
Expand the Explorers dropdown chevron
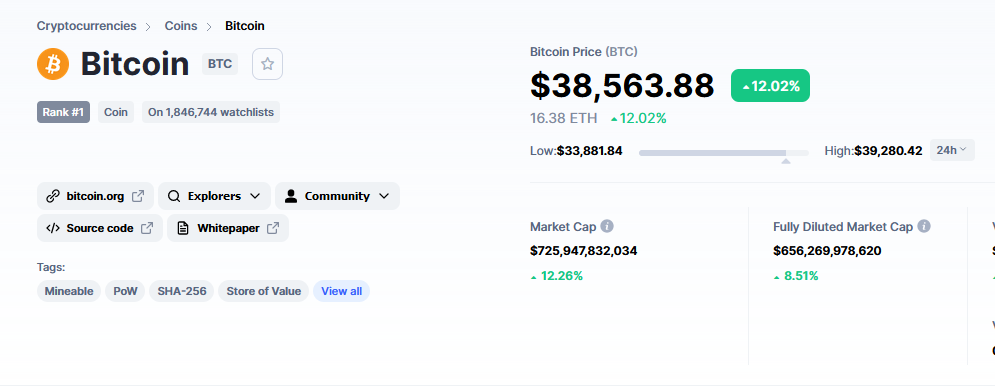tap(255, 196)
